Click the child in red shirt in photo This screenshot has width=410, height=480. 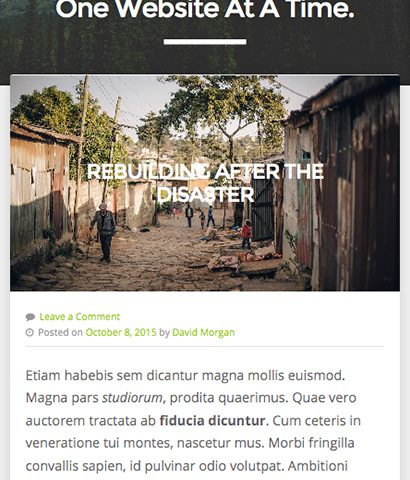(x=246, y=235)
